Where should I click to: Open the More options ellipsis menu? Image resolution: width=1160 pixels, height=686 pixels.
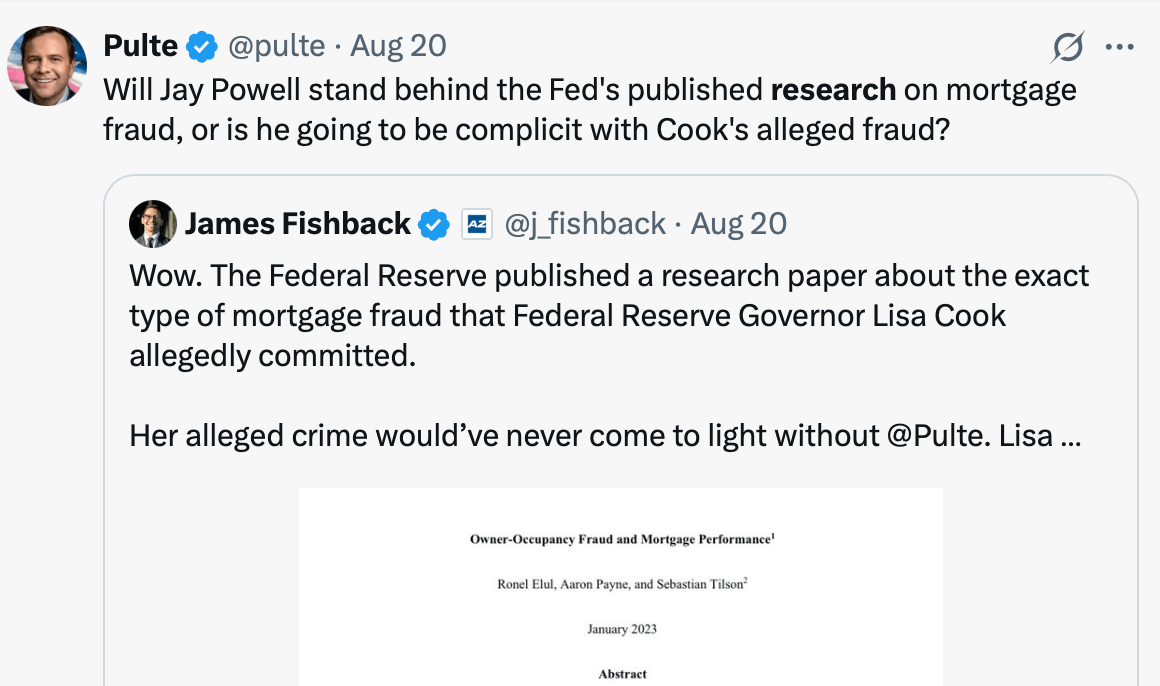tap(1120, 47)
